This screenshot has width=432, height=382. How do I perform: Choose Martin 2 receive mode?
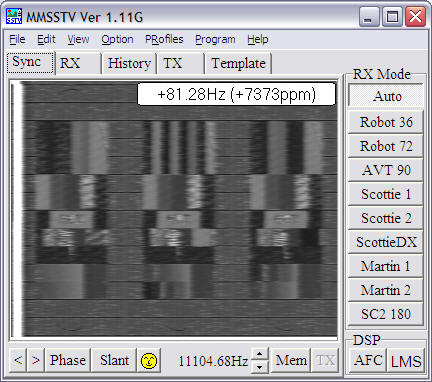click(x=386, y=290)
